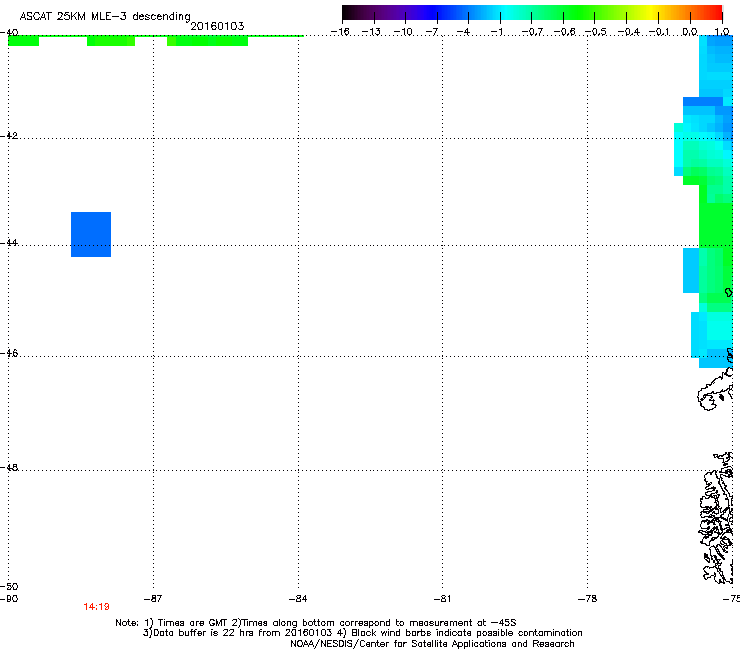Click the longitude axis label '-90'
Image resolution: width=740 pixels, height=650 pixels.
click(x=9, y=599)
